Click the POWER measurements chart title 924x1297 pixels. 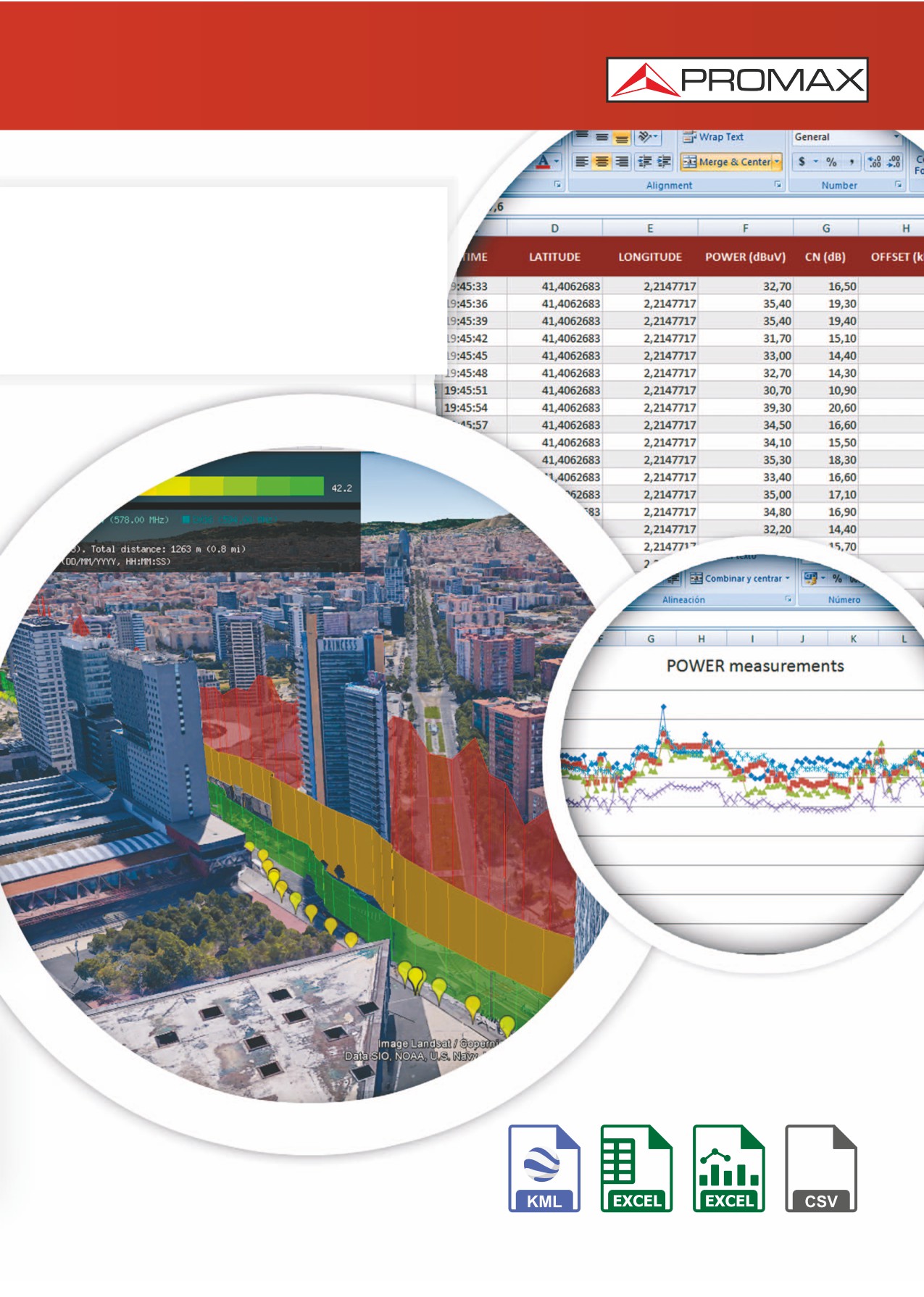point(755,666)
